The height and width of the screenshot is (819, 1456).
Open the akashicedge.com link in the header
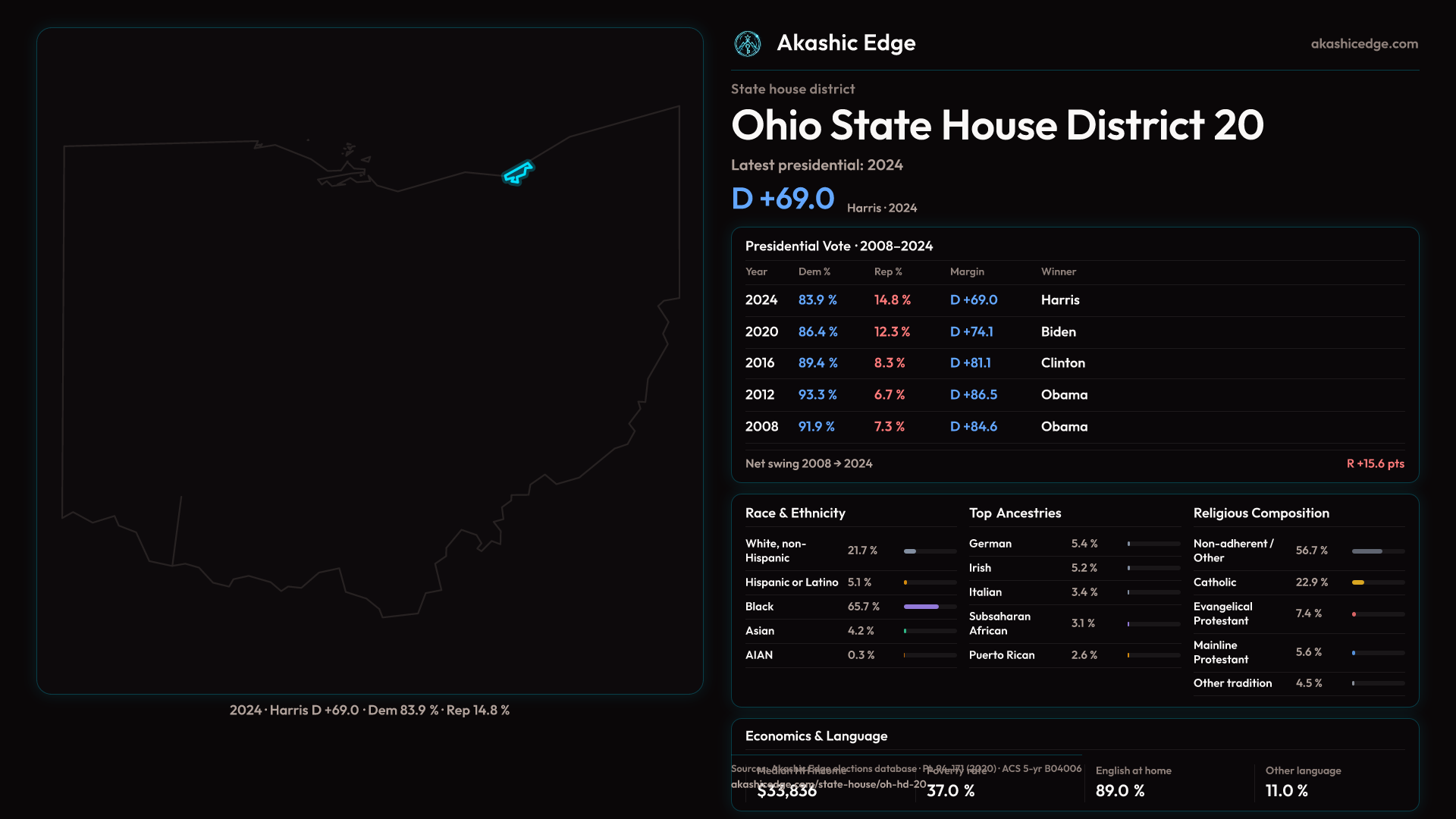(x=1363, y=44)
